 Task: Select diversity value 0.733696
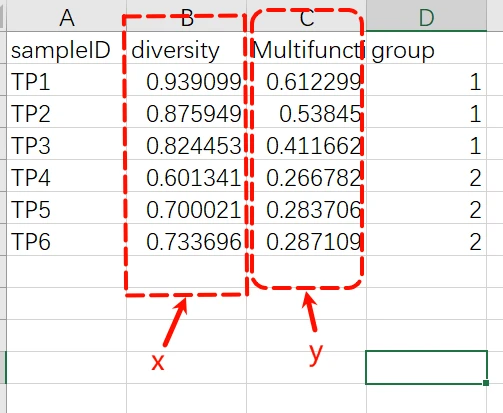[x=186, y=240]
